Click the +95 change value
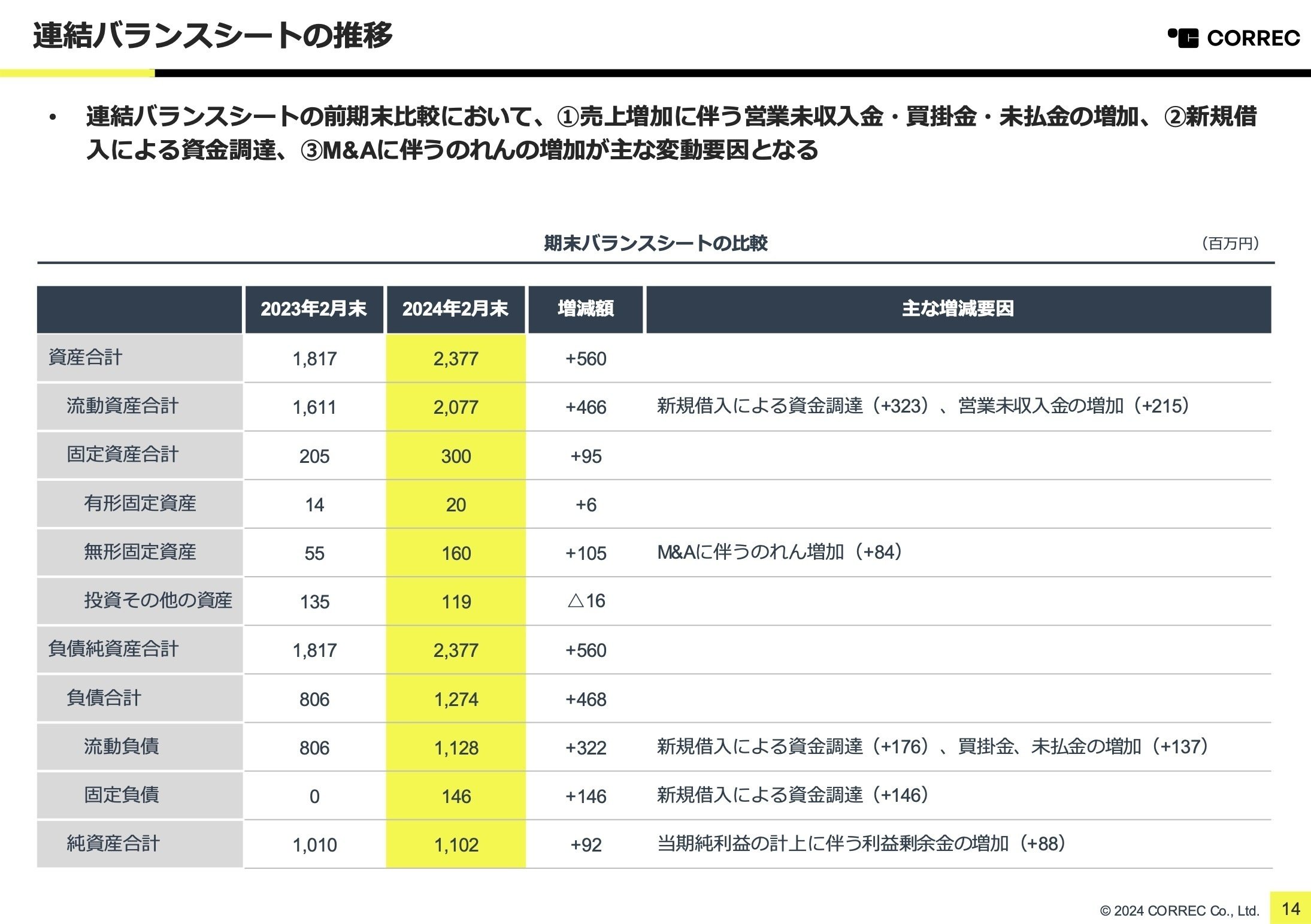 586,457
